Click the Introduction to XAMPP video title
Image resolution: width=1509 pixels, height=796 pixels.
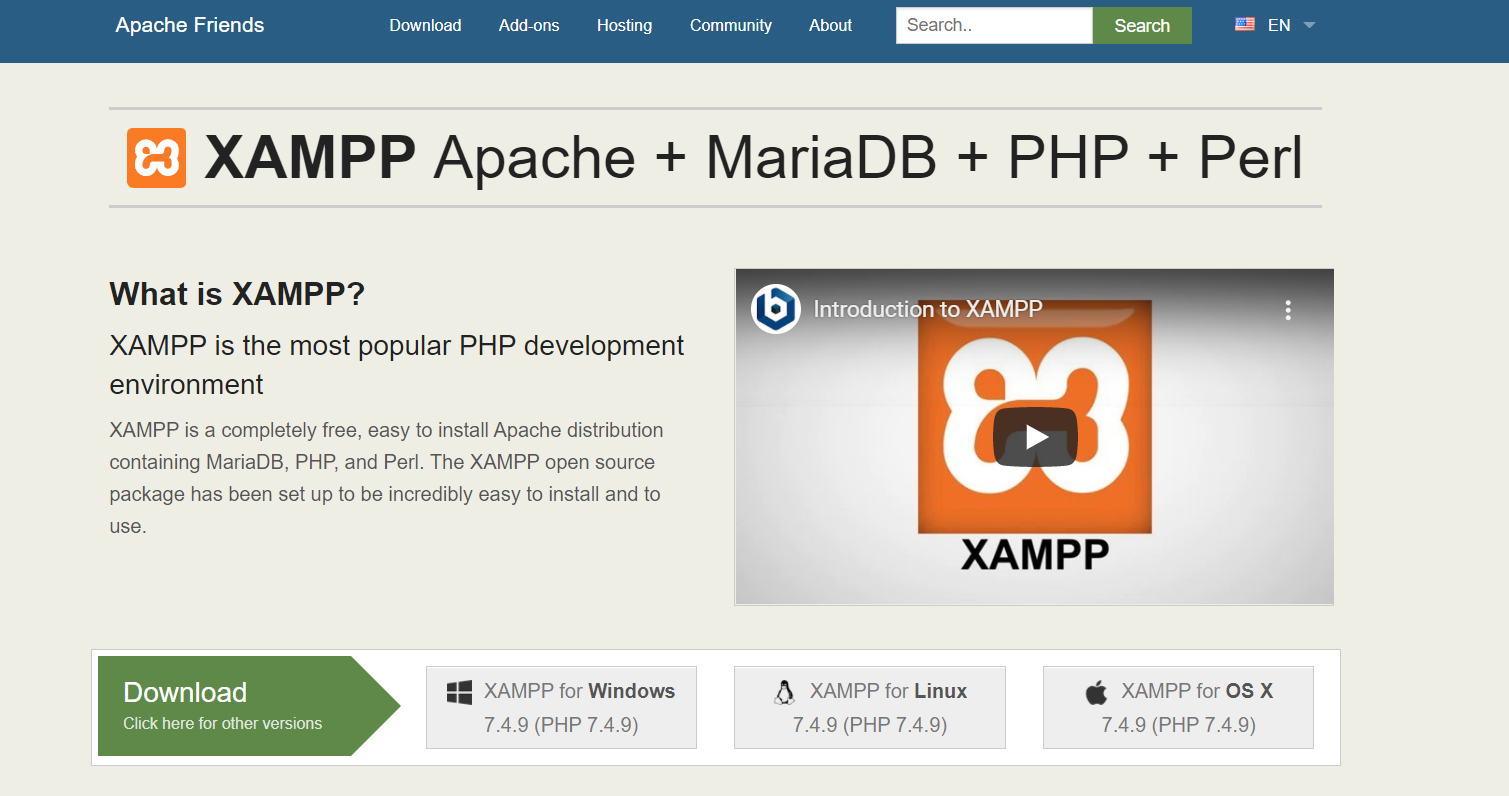[x=927, y=309]
